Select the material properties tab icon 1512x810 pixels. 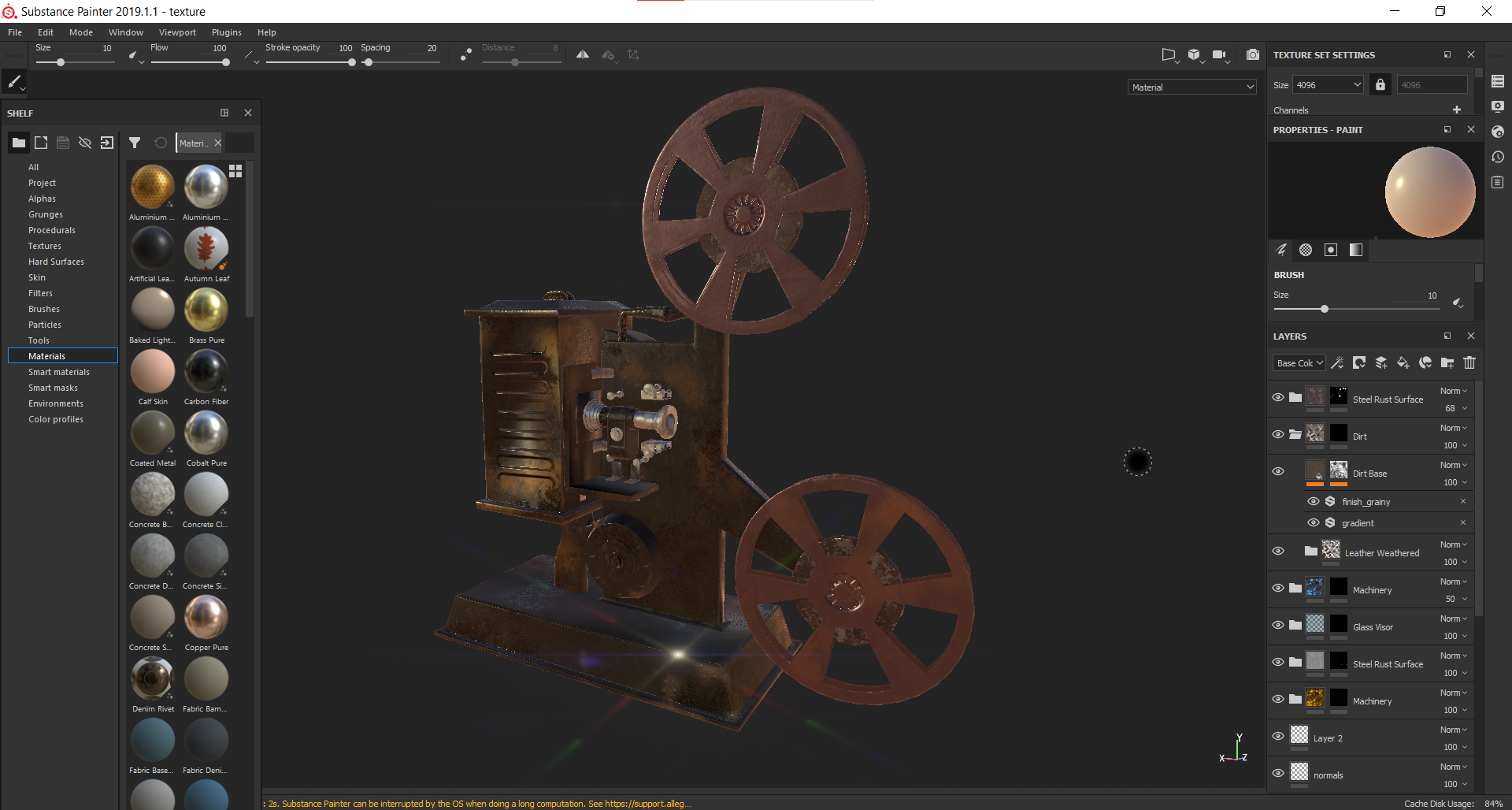click(x=1356, y=250)
